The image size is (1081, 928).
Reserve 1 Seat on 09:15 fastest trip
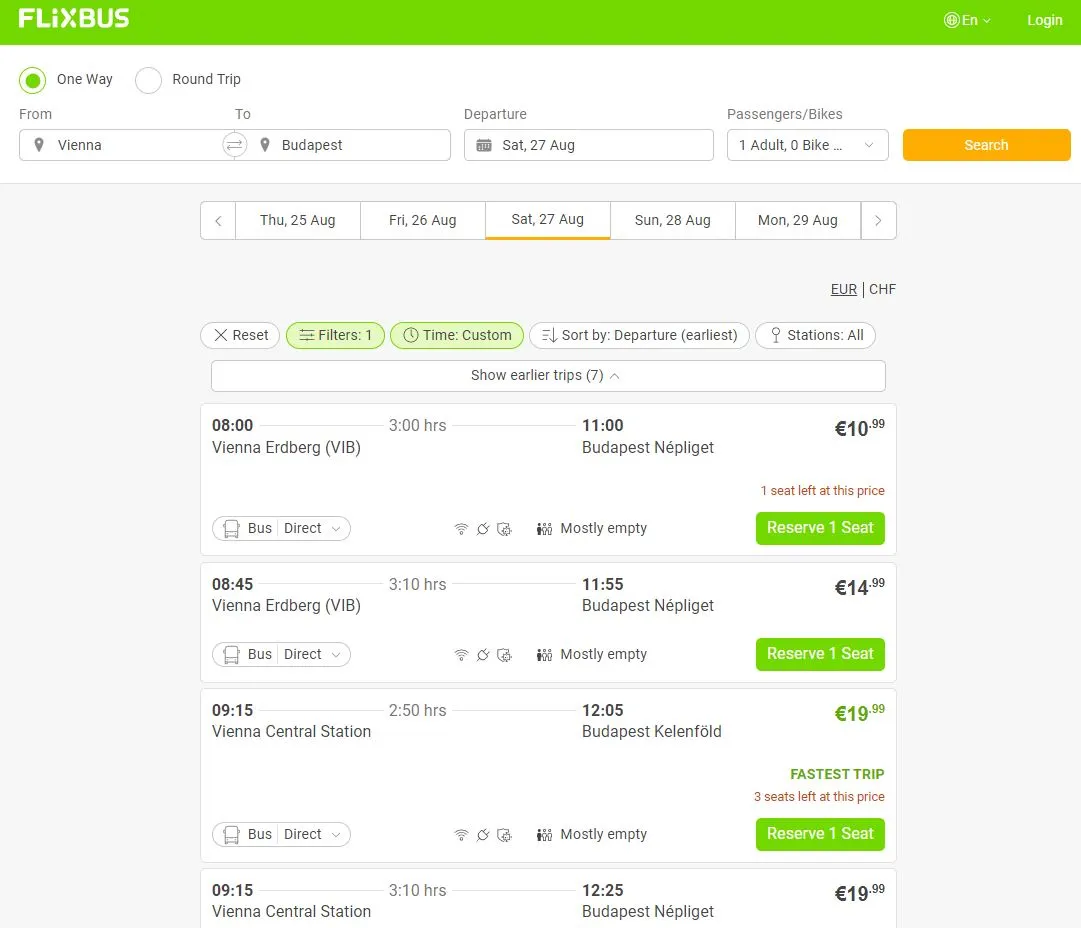click(820, 834)
